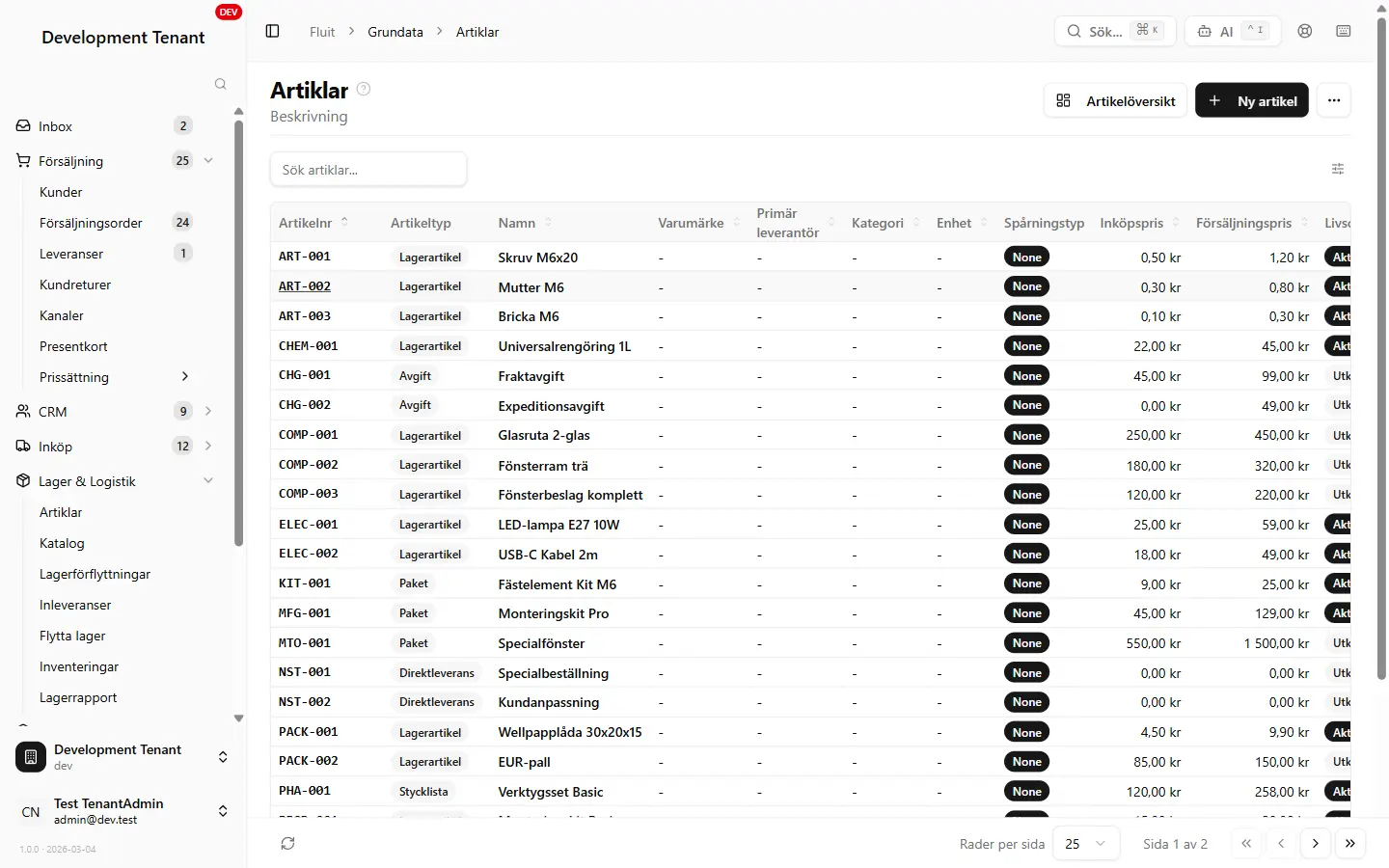Open Katalog in the sidebar
The image size is (1389, 868).
point(62,543)
